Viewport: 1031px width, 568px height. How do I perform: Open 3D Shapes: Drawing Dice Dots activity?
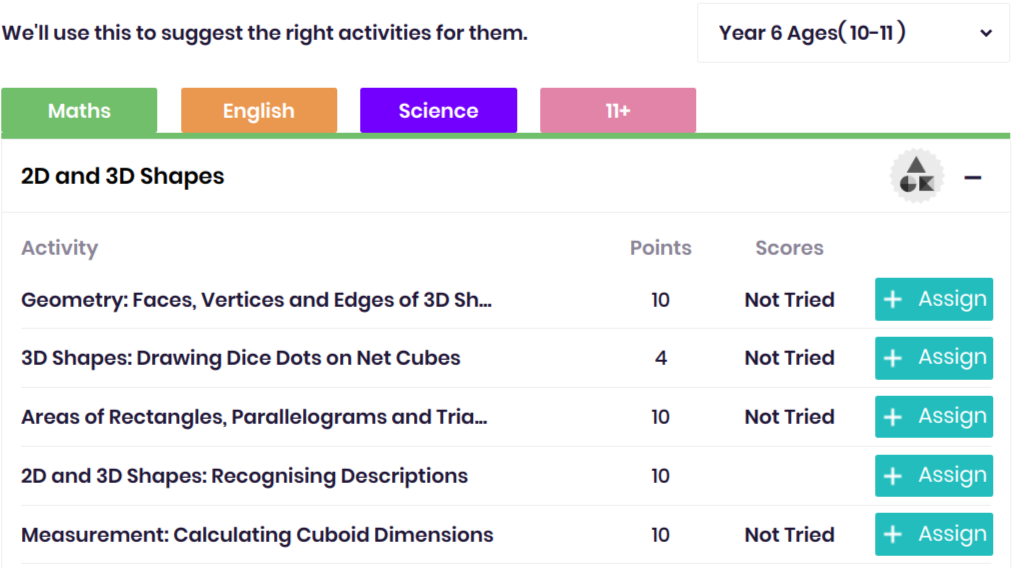point(241,358)
